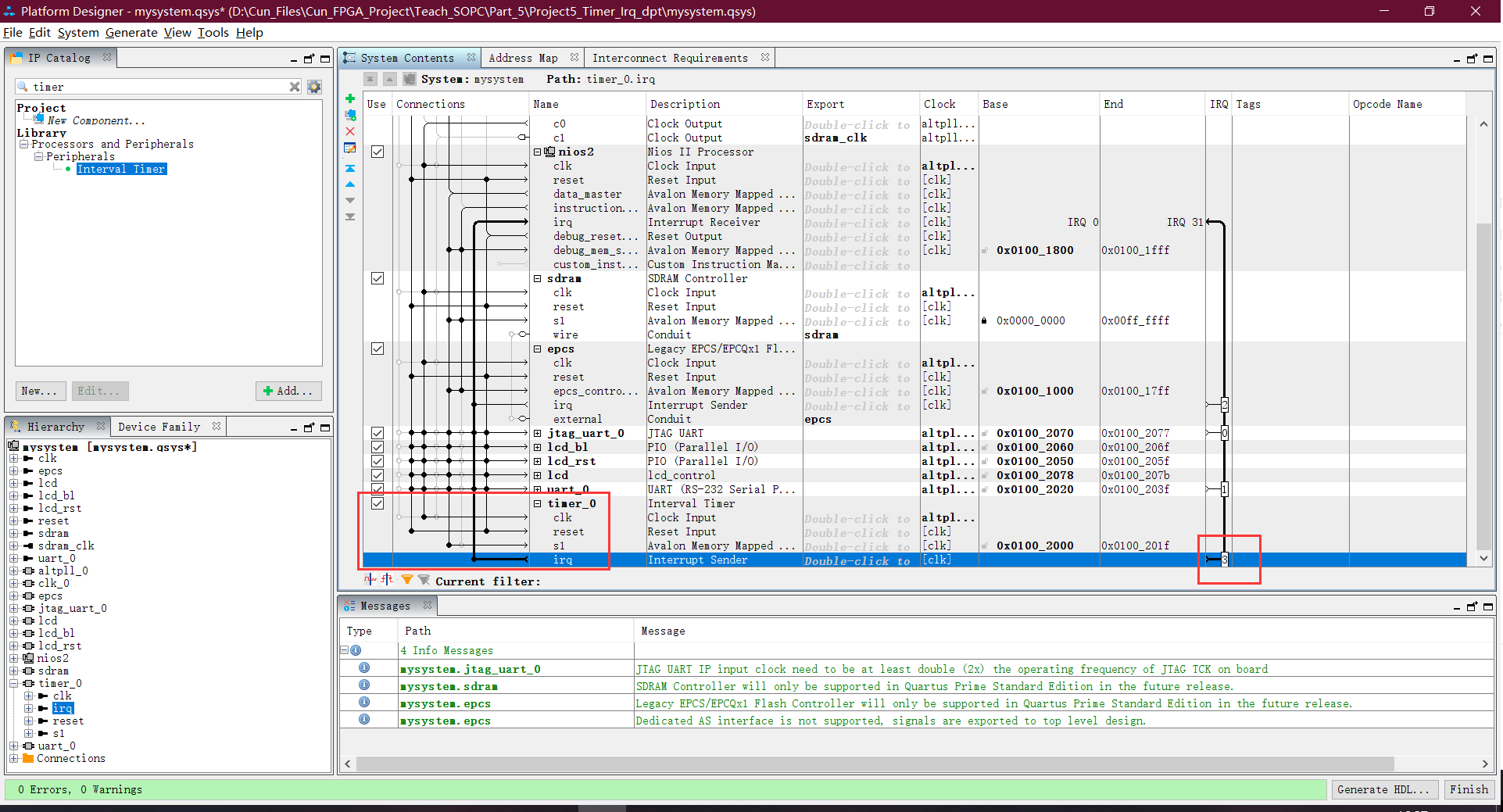The height and width of the screenshot is (812, 1503).
Task: Click the IRQ 3 connection marker for timer_0
Action: pyautogui.click(x=1225, y=560)
